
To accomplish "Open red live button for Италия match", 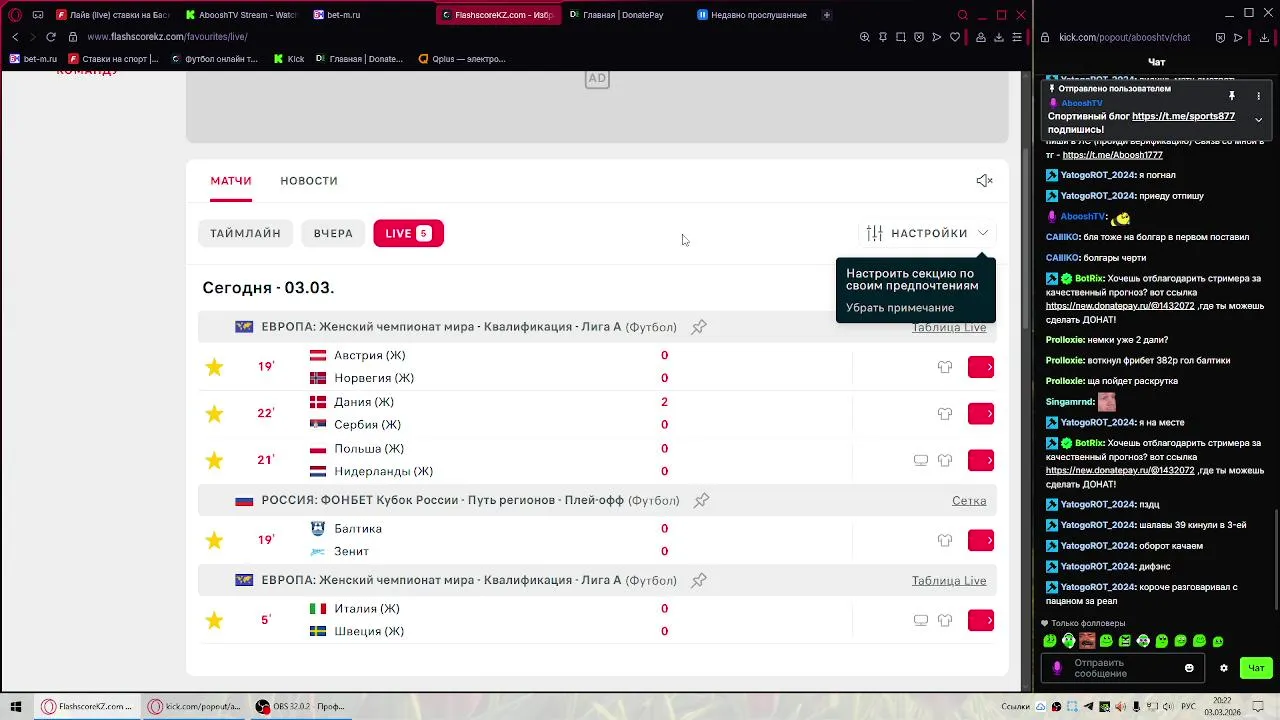I will [981, 620].
